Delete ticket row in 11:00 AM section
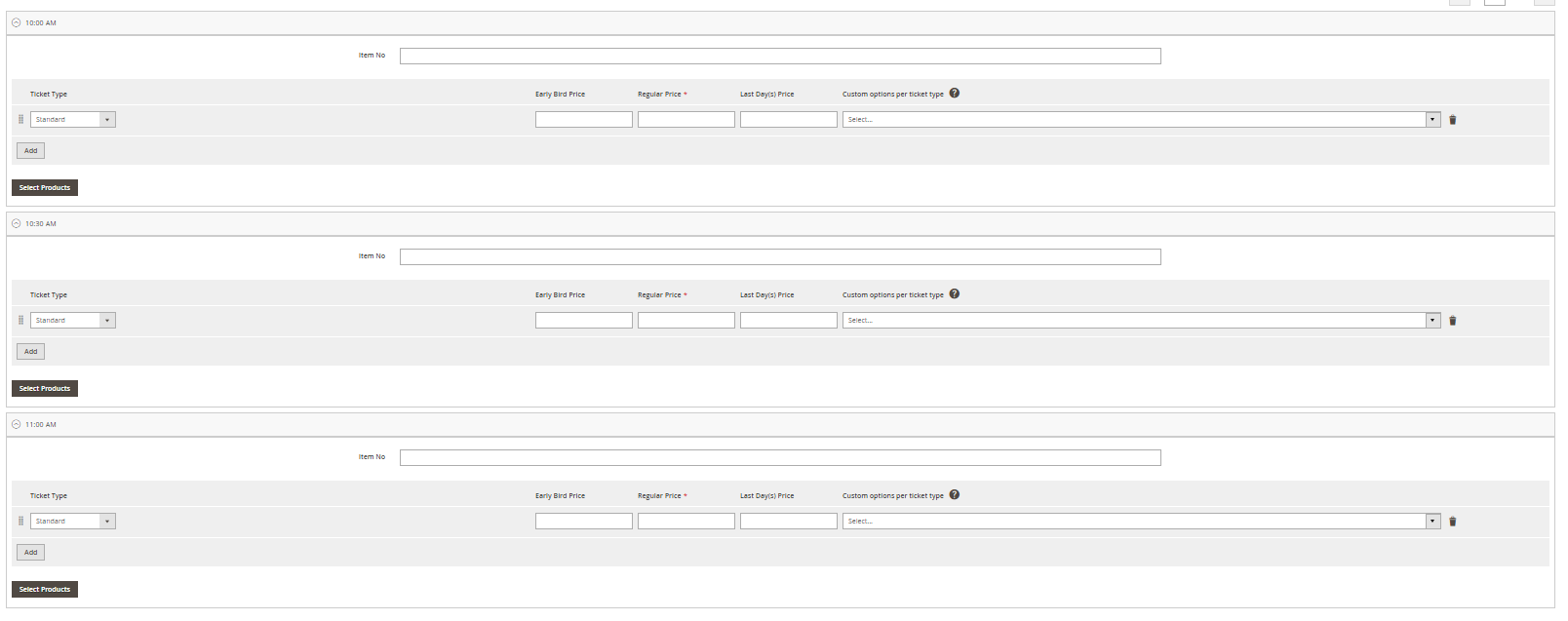Viewport: 1568px width, 621px height. pos(1452,522)
